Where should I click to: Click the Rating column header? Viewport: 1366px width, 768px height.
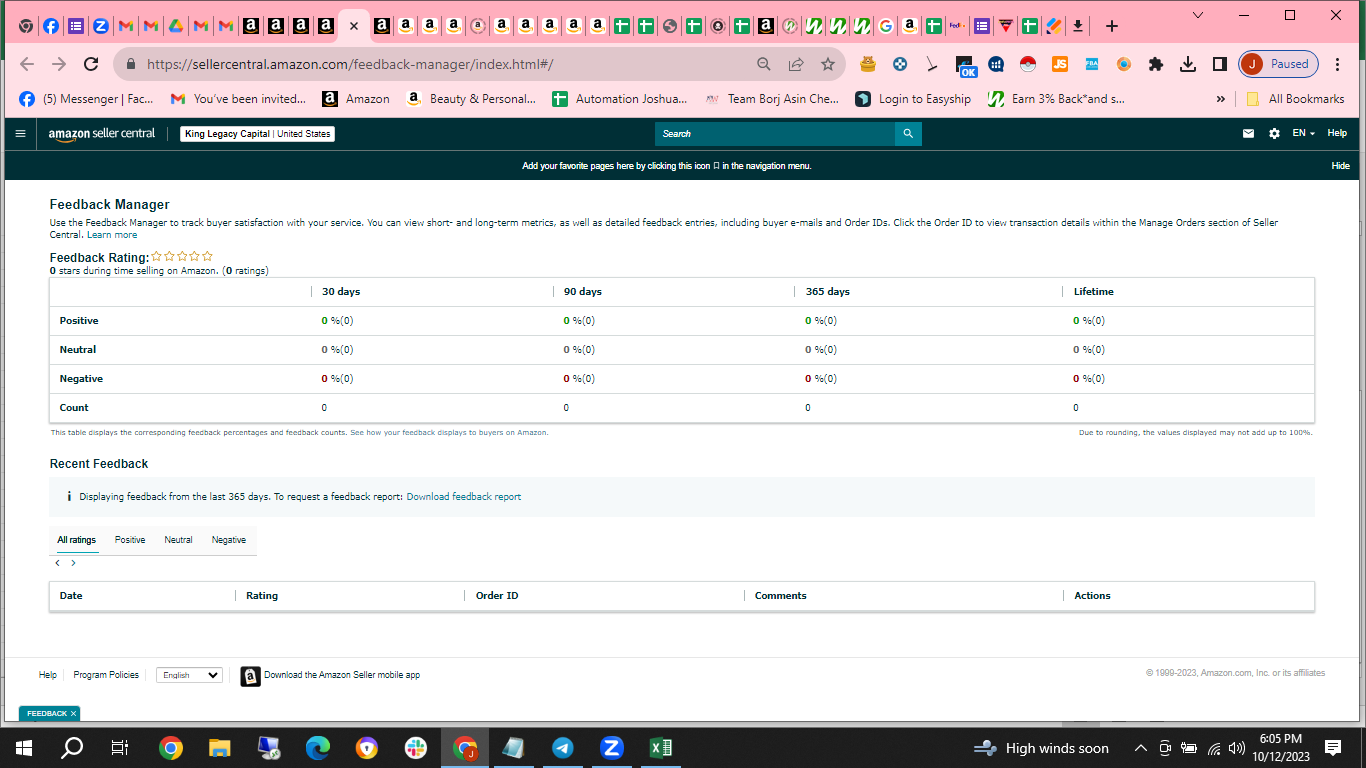click(262, 596)
